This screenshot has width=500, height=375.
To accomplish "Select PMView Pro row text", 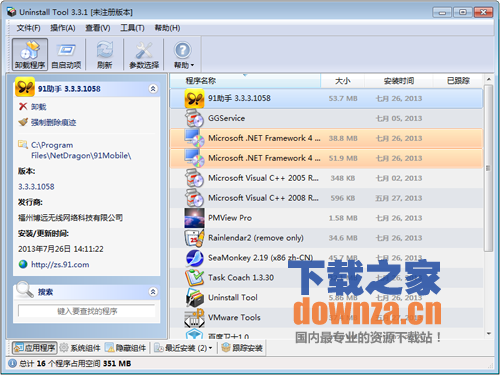I will tap(230, 218).
